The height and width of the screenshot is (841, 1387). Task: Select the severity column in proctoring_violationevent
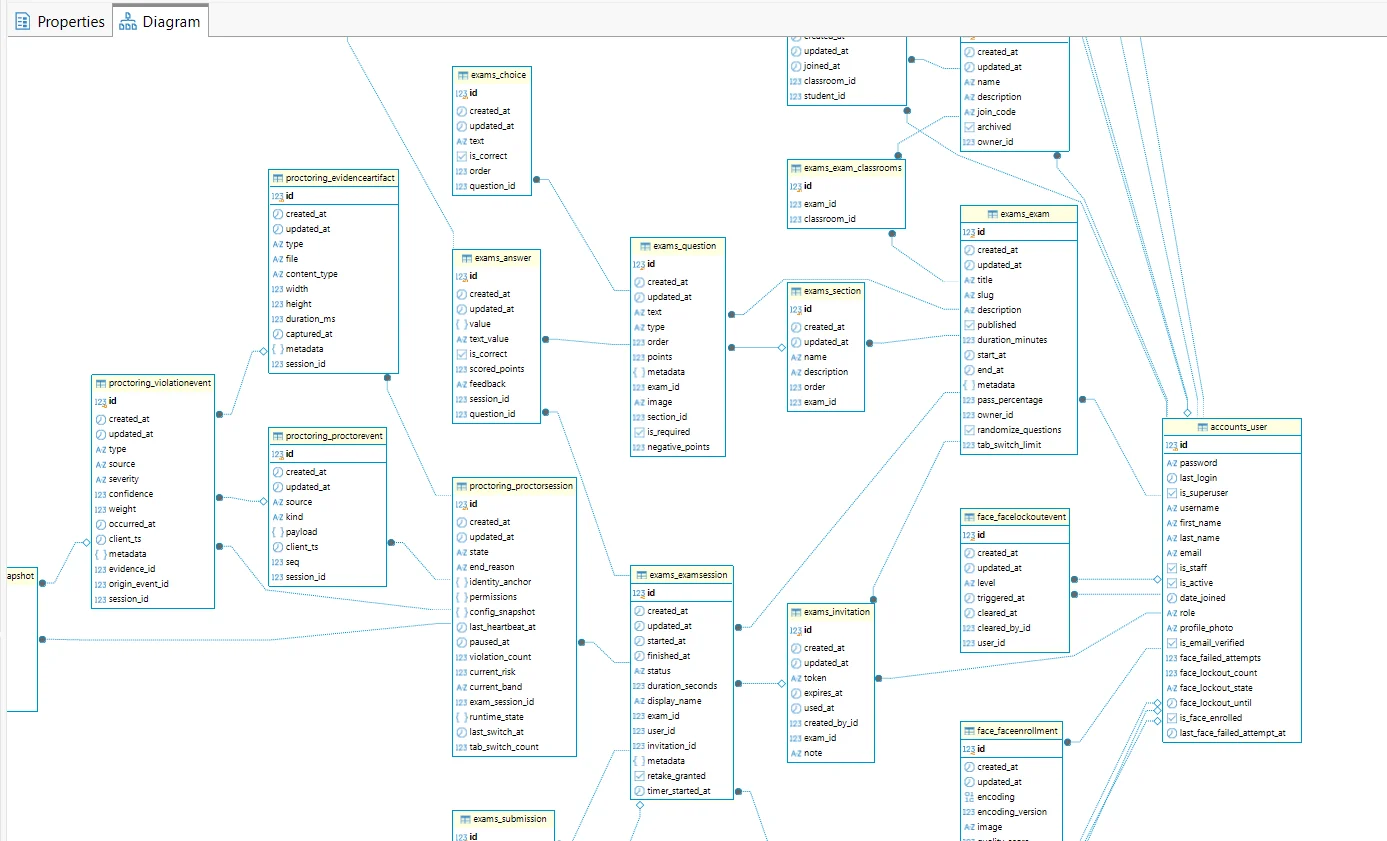[x=153, y=479]
